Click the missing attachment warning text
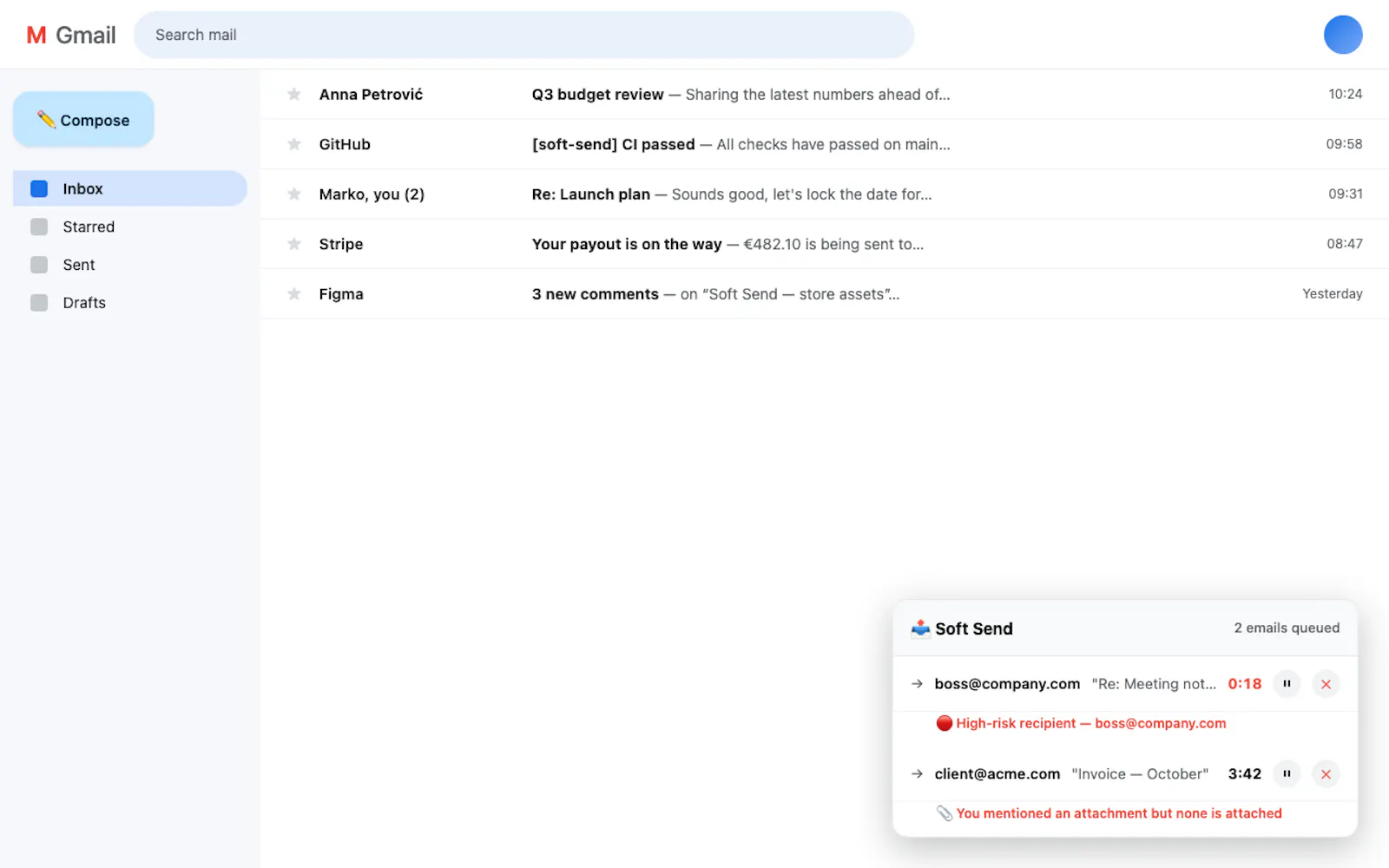 point(1119,813)
